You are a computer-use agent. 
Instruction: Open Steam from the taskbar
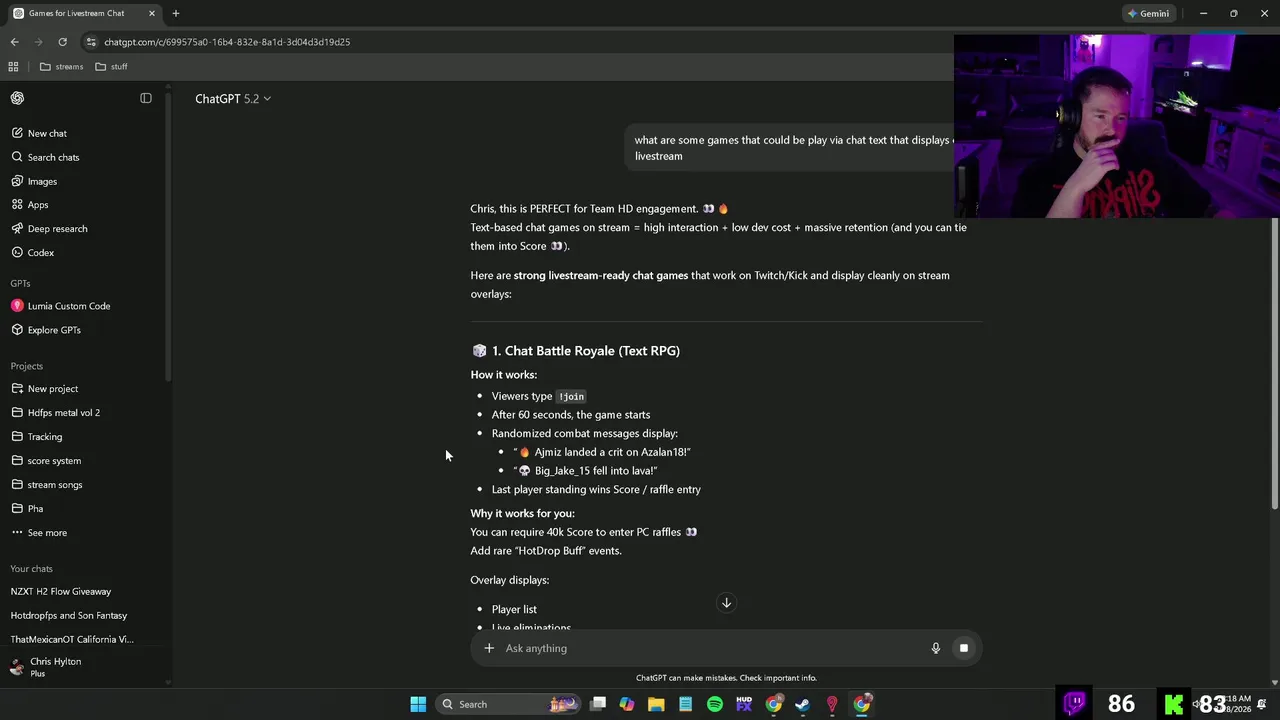(x=803, y=704)
